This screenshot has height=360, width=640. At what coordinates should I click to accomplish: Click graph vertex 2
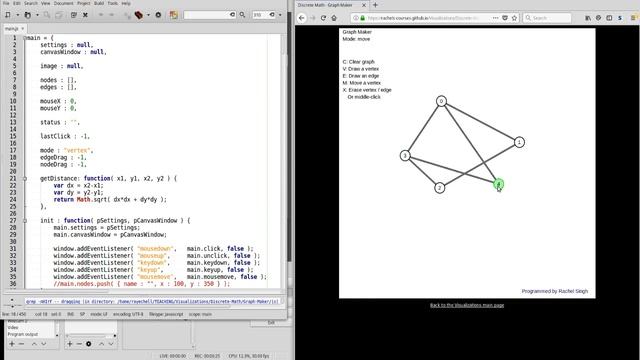click(x=440, y=188)
